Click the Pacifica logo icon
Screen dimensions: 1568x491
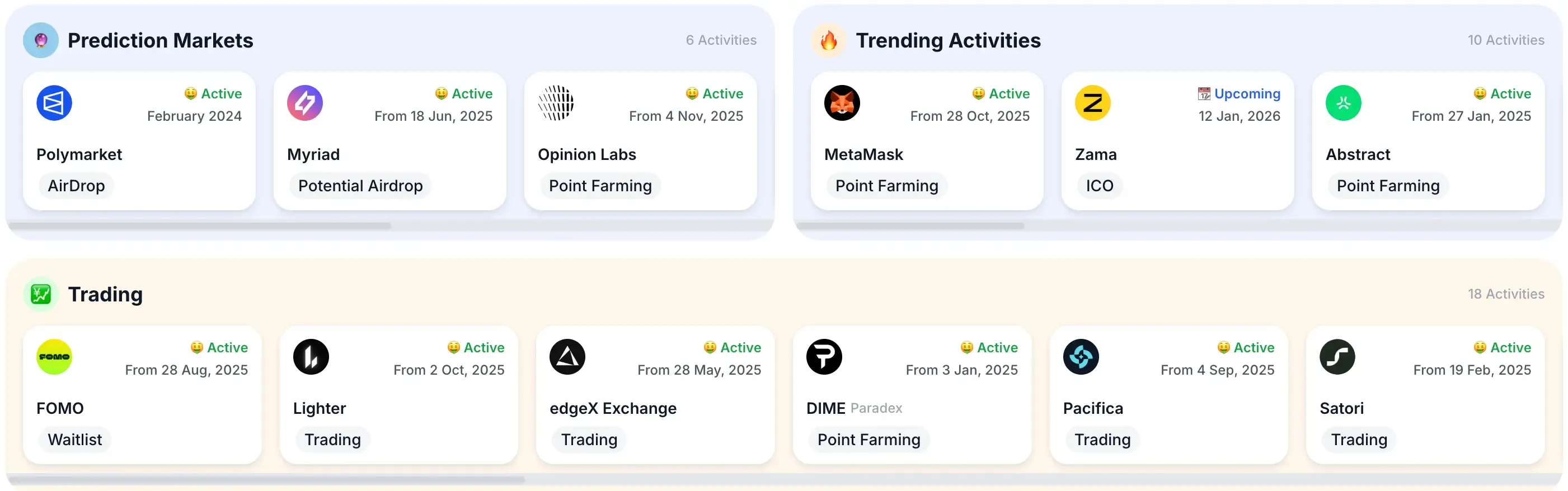pyautogui.click(x=1081, y=357)
